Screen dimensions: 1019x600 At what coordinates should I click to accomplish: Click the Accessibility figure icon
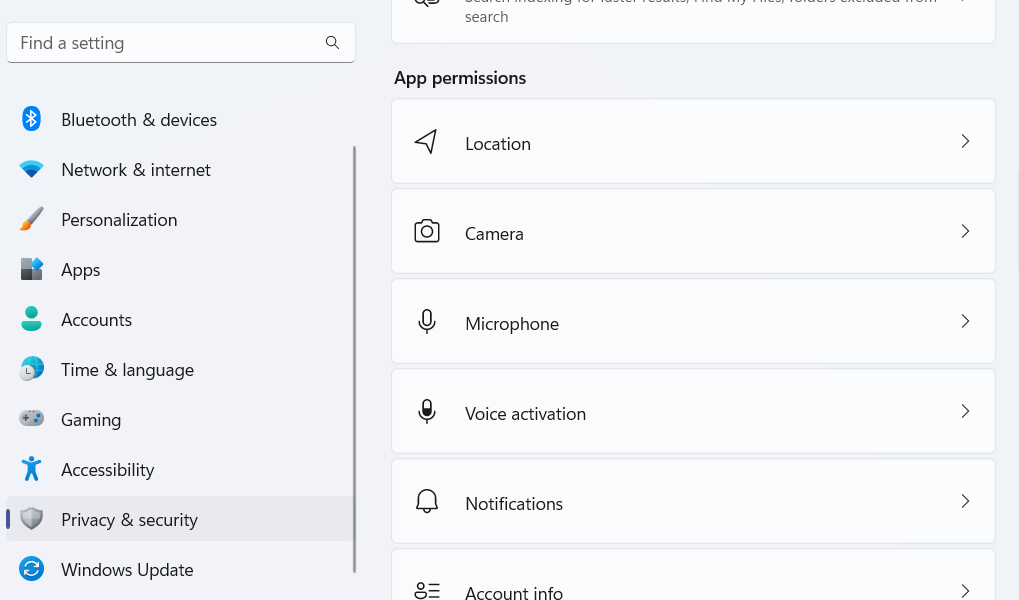(x=31, y=469)
